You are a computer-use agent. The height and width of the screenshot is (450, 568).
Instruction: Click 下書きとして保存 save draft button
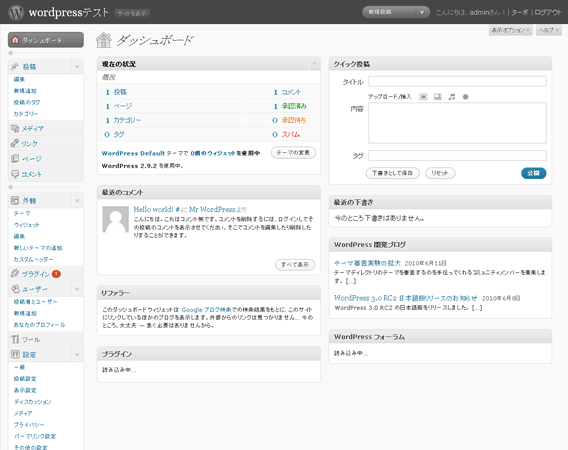pyautogui.click(x=393, y=173)
